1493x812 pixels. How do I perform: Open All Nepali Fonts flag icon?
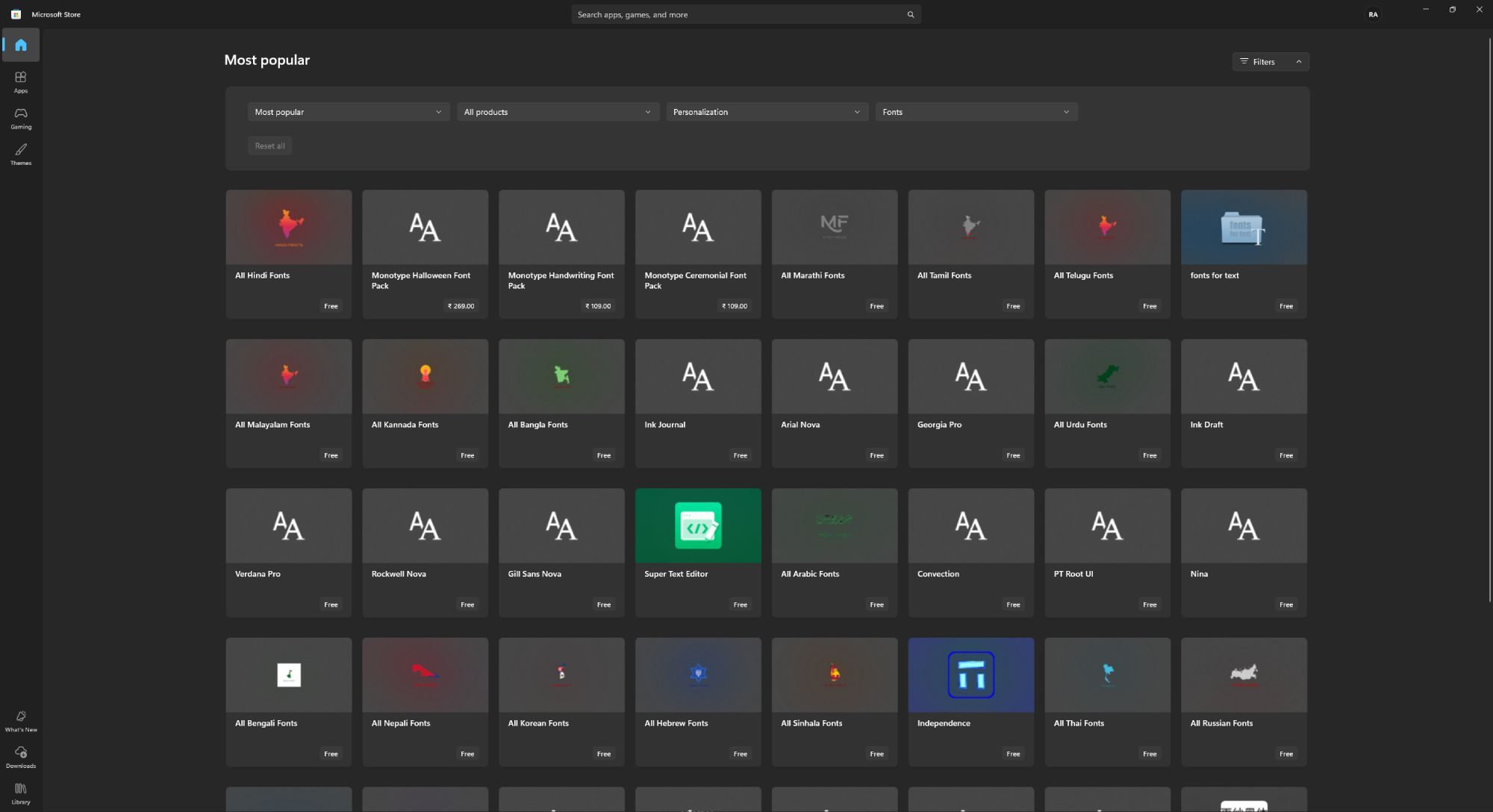[x=426, y=675]
